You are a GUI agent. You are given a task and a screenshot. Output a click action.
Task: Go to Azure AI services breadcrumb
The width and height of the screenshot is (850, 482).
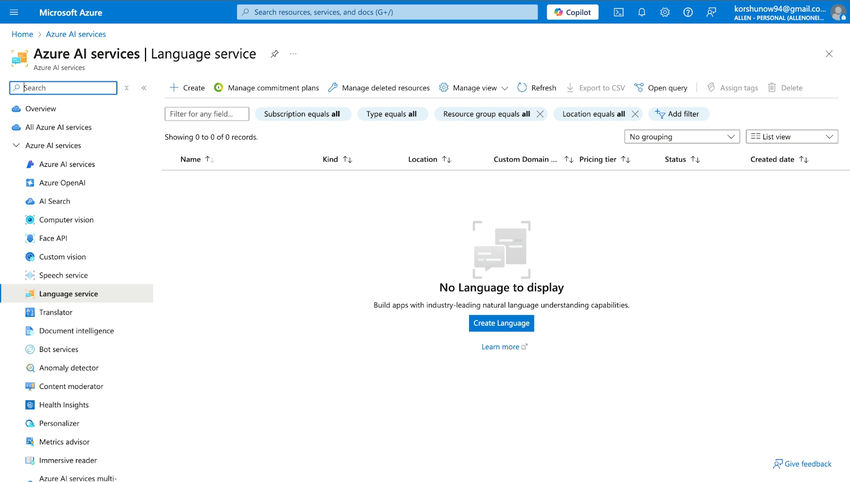click(x=76, y=34)
